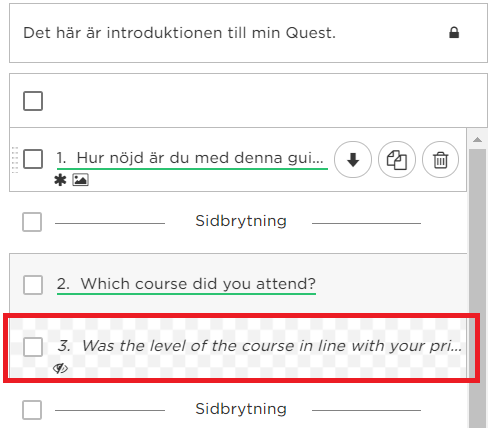Click the mandatory asterisk icon under question 1

(x=60, y=180)
